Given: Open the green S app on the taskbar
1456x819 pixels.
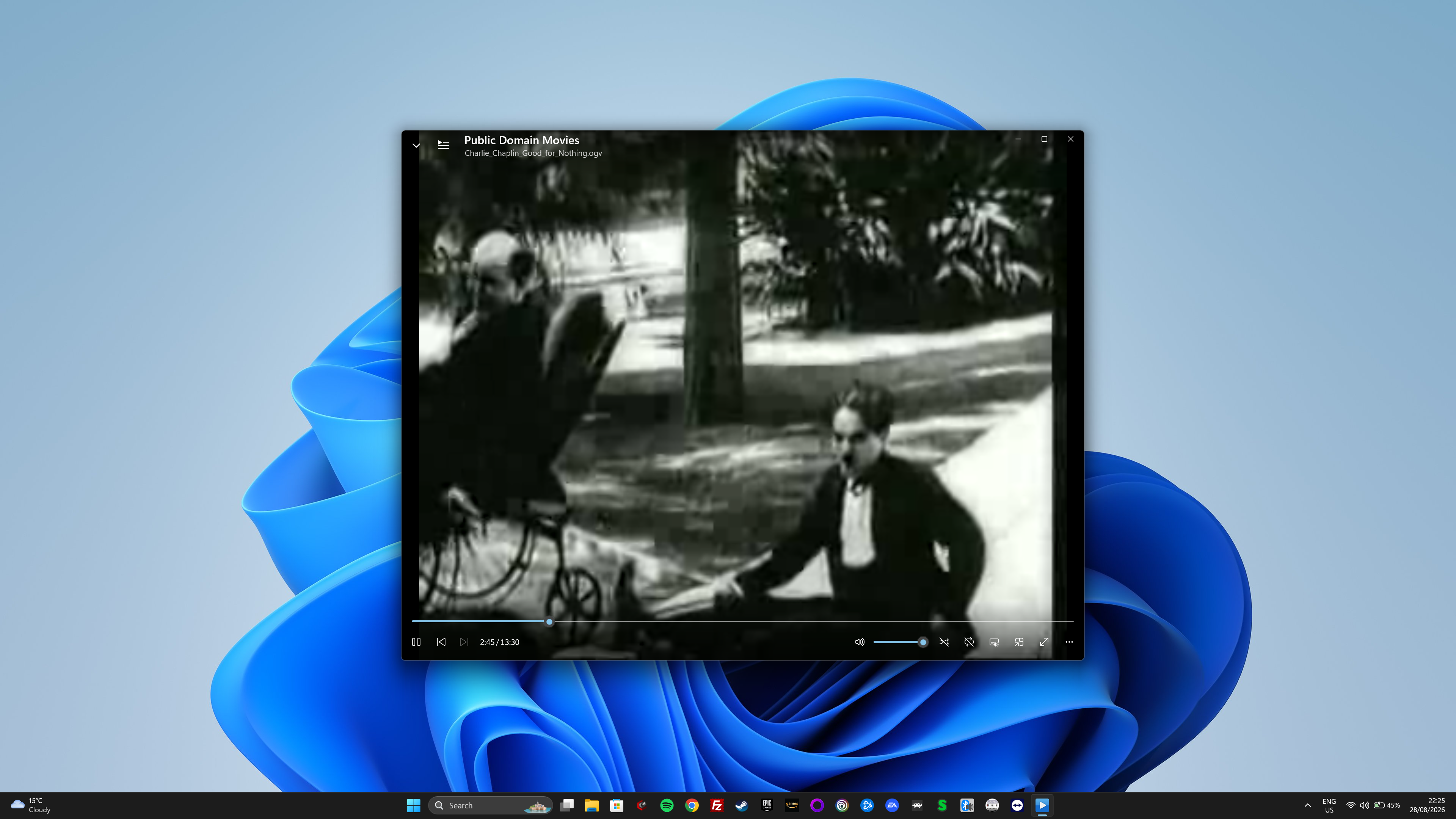Looking at the screenshot, I should 942,805.
